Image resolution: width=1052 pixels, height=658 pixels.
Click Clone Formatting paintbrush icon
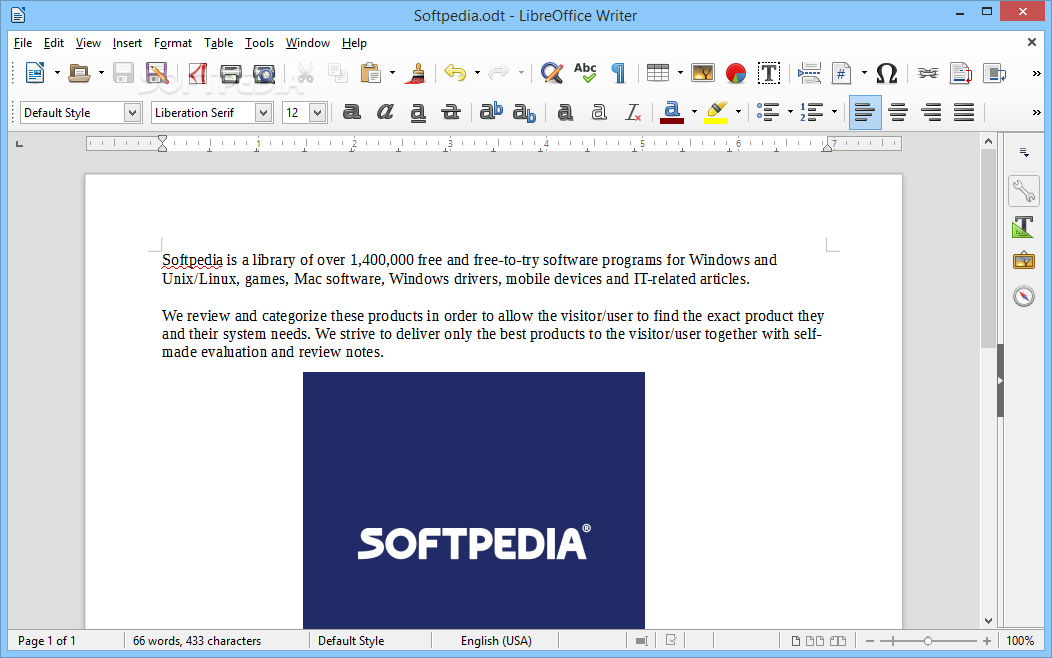coord(416,73)
